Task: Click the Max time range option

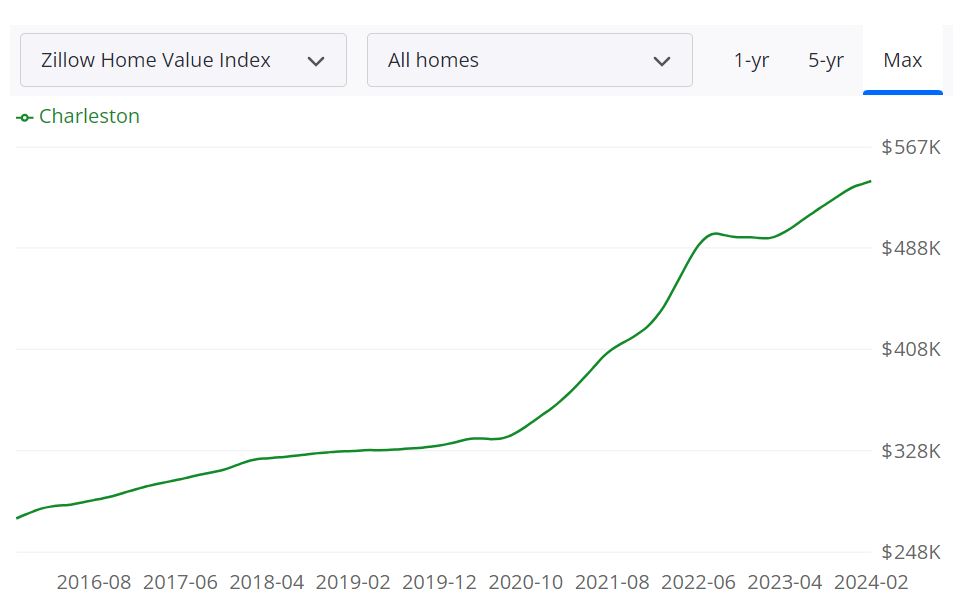Action: tap(903, 60)
